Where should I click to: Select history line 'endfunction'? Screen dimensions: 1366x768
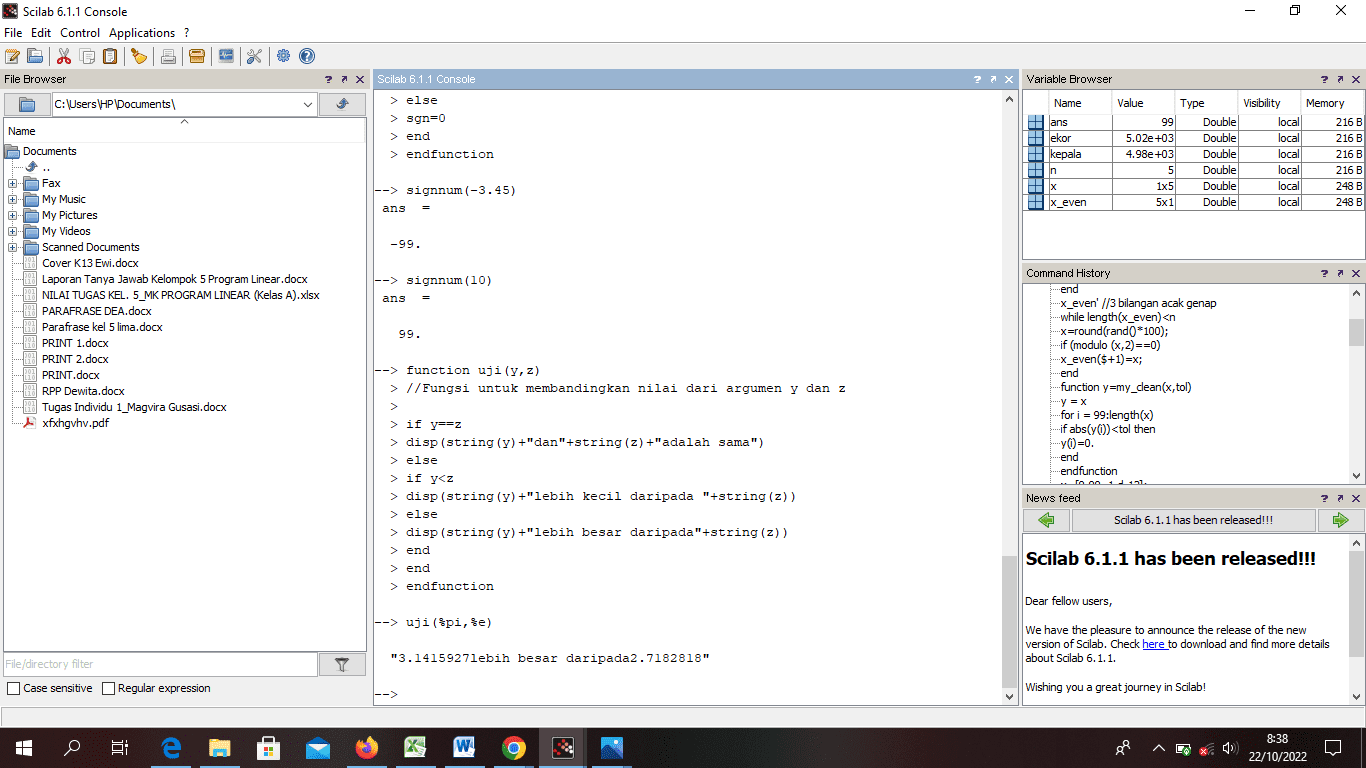(1089, 471)
